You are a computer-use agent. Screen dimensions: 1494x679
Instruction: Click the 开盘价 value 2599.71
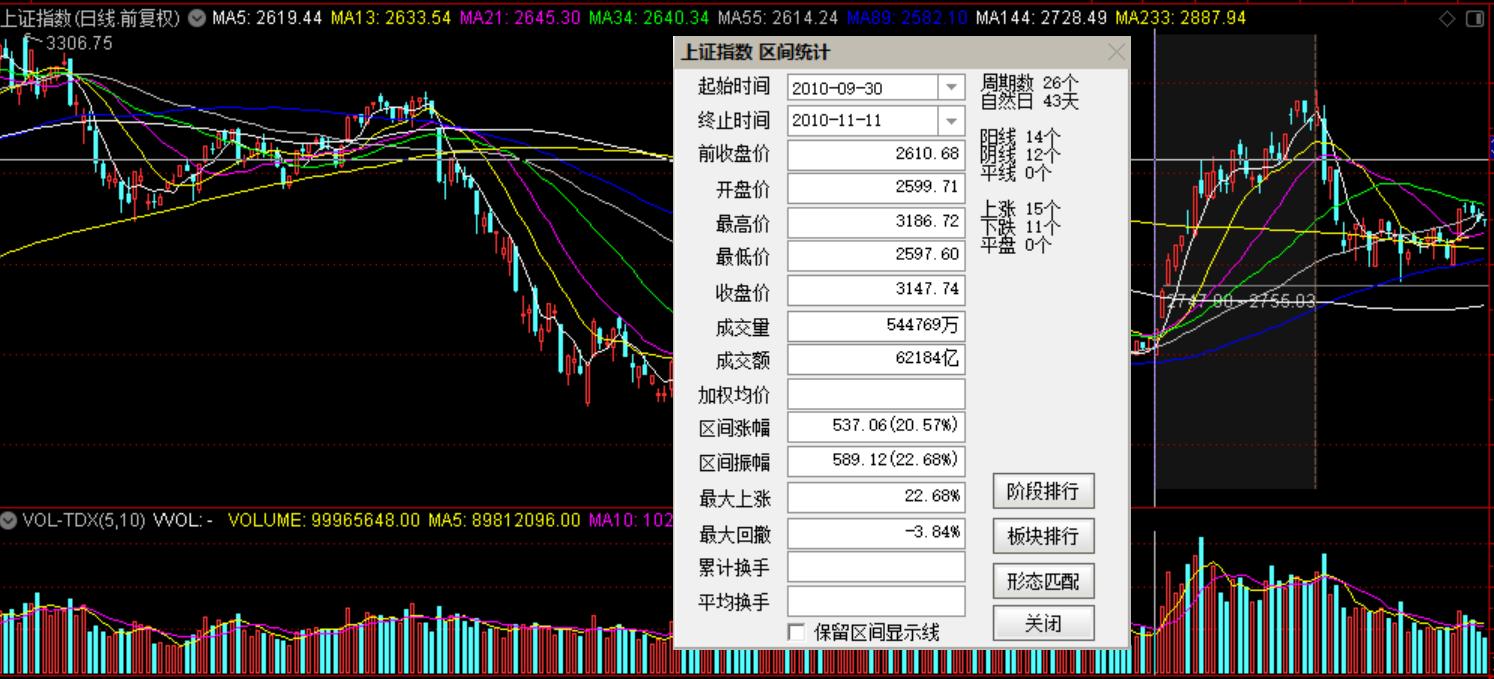point(876,188)
